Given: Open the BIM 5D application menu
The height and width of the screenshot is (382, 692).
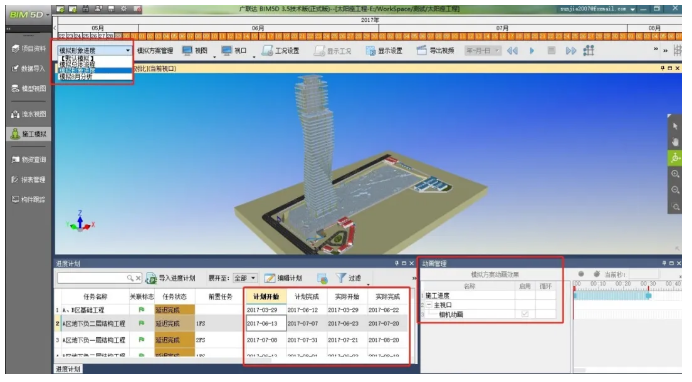Looking at the screenshot, I should [x=28, y=15].
